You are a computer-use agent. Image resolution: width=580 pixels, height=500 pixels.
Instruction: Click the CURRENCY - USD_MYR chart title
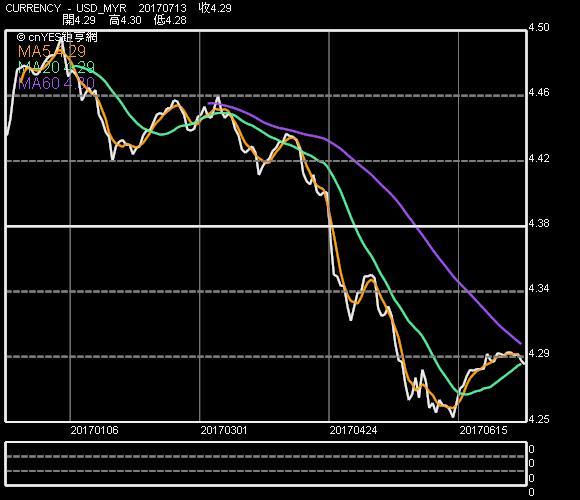coord(65,8)
